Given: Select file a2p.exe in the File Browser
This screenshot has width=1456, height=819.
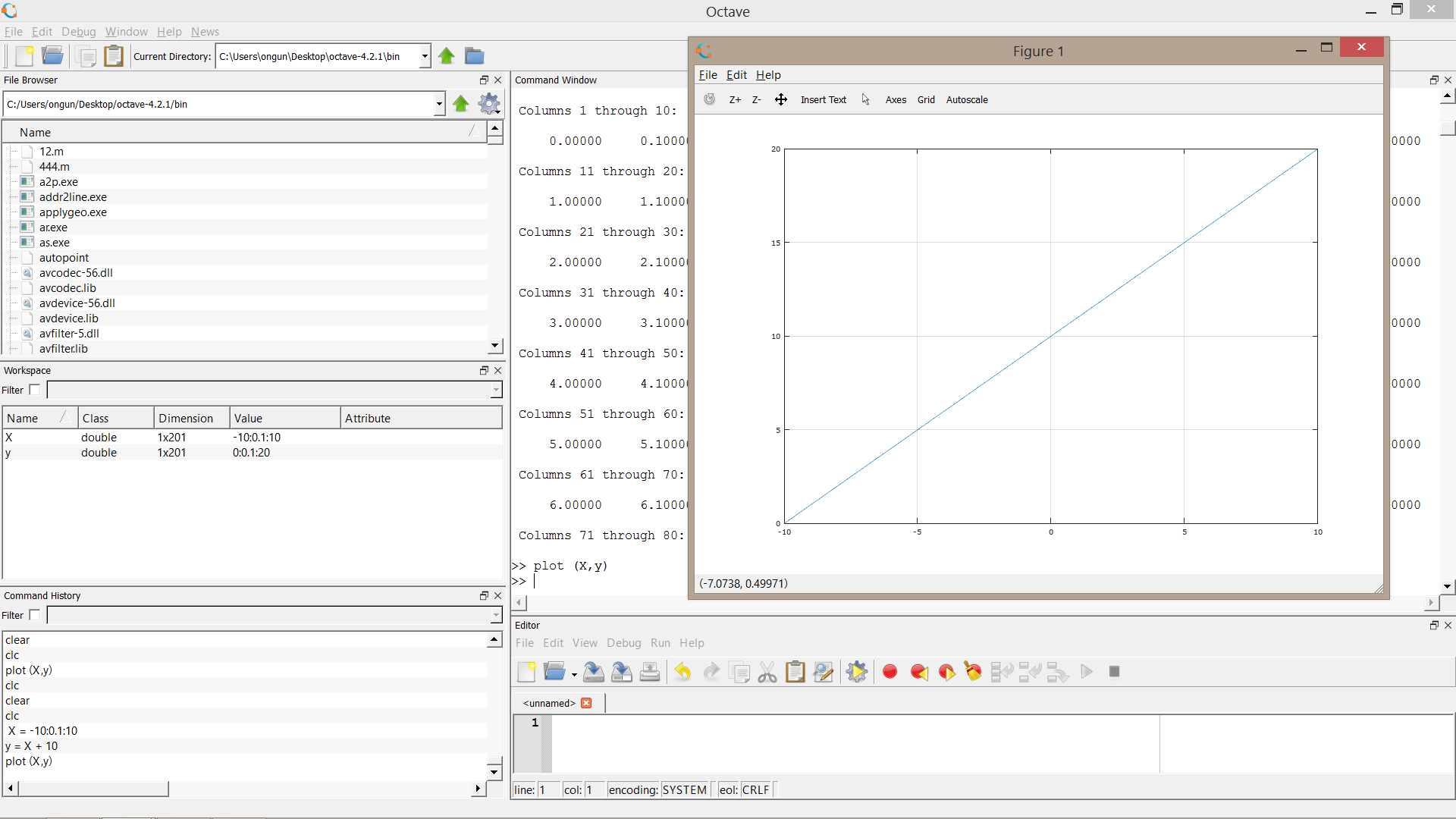Looking at the screenshot, I should point(58,182).
